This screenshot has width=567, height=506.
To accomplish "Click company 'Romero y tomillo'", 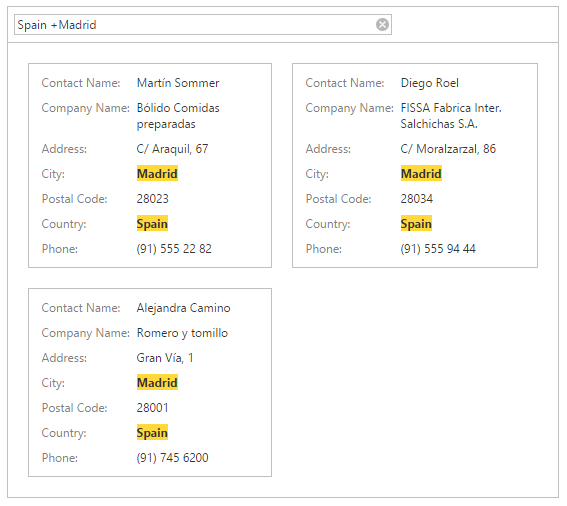I will pos(182,333).
